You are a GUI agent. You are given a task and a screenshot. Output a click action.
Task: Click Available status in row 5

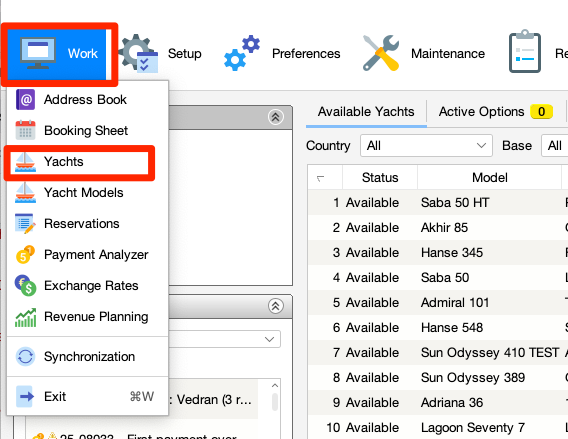[x=372, y=302]
